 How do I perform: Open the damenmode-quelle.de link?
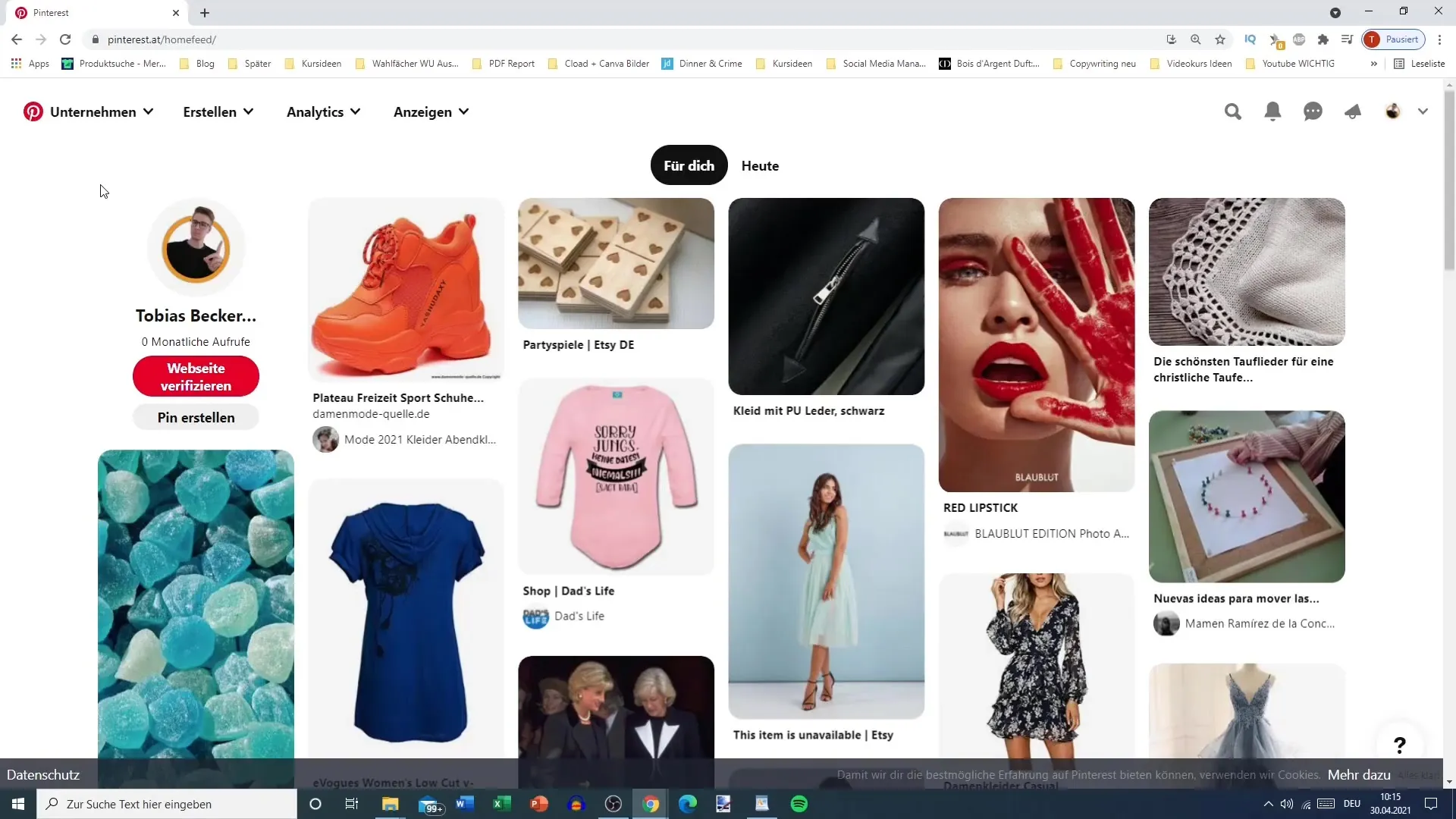(x=371, y=414)
